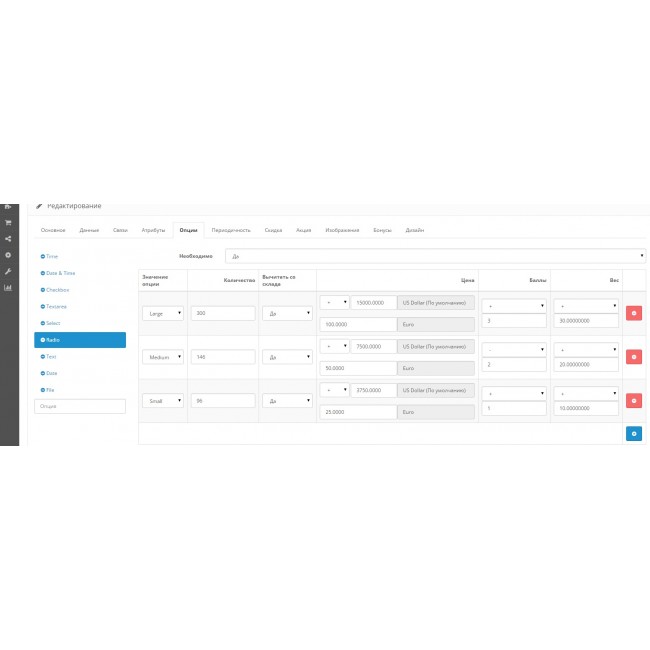Select the Checkbox option in the left list

click(x=56, y=290)
